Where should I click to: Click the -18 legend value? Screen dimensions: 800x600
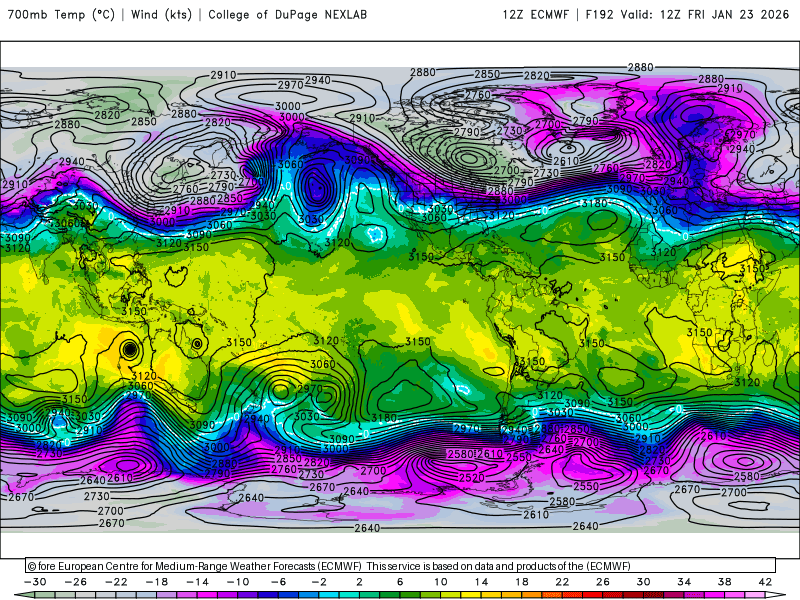(x=157, y=582)
